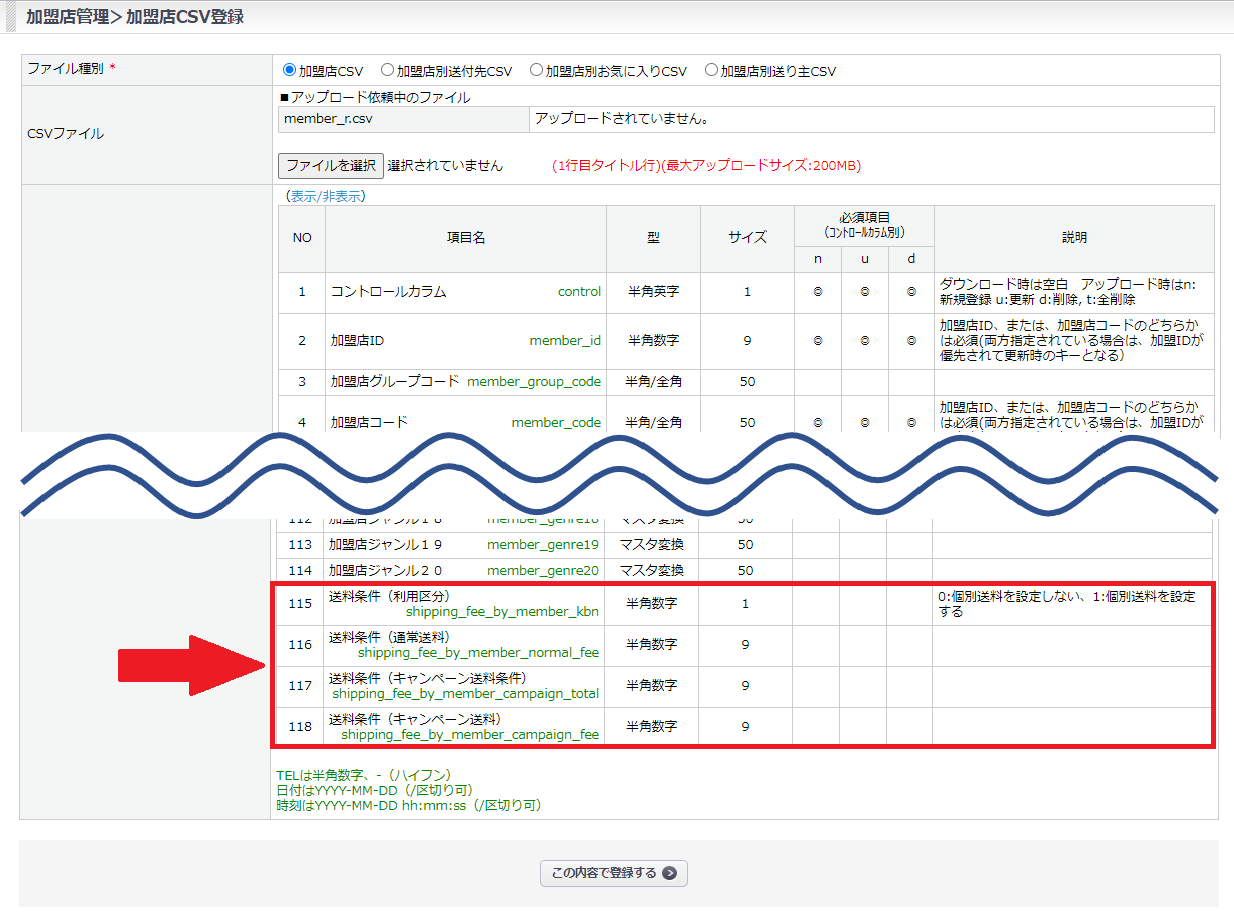Click the アップロードされていません status field
This screenshot has width=1234, height=915.
871,119
